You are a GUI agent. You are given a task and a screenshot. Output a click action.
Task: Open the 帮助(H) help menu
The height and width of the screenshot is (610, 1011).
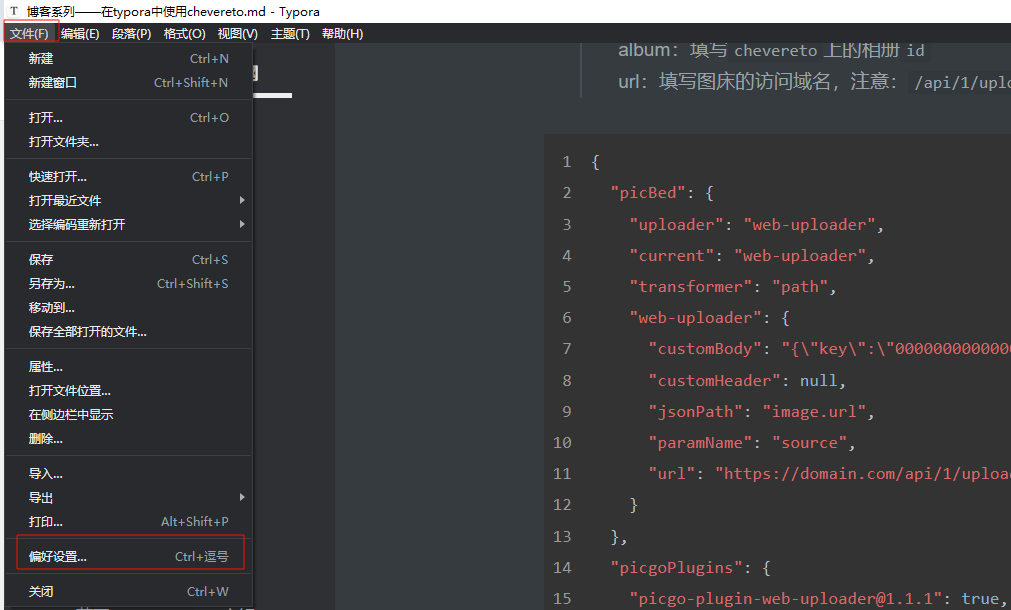point(342,34)
